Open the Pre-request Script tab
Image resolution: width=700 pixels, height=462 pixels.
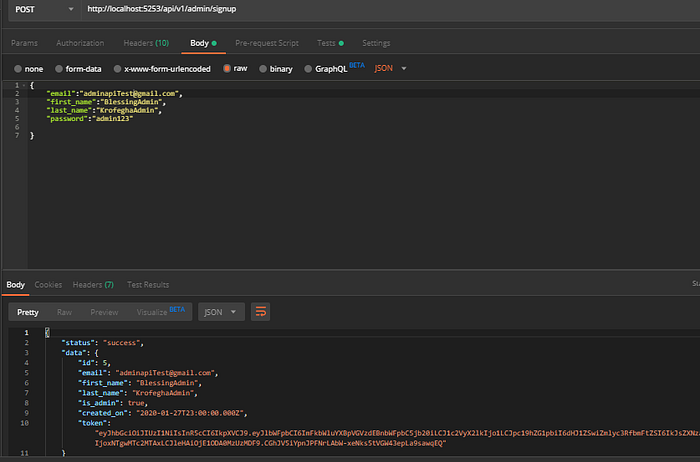click(x=267, y=43)
